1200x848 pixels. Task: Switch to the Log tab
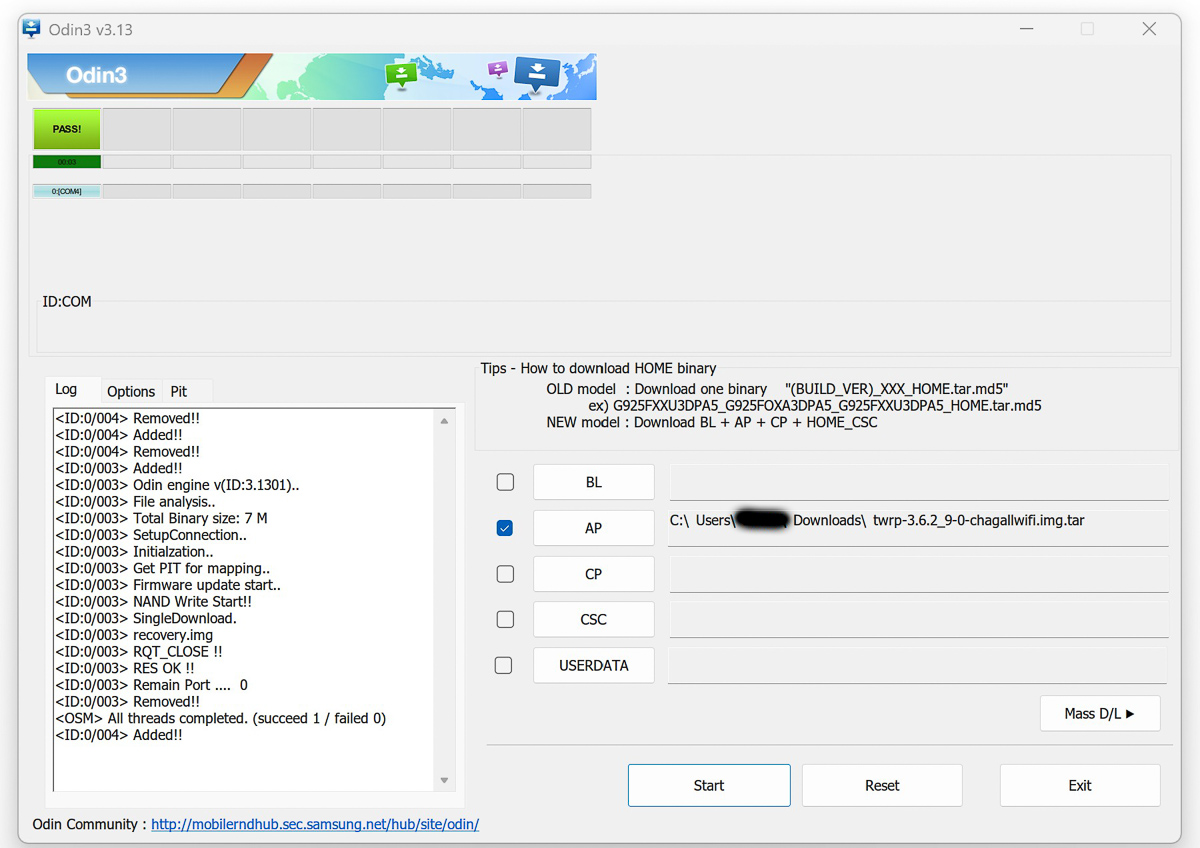[x=66, y=390]
